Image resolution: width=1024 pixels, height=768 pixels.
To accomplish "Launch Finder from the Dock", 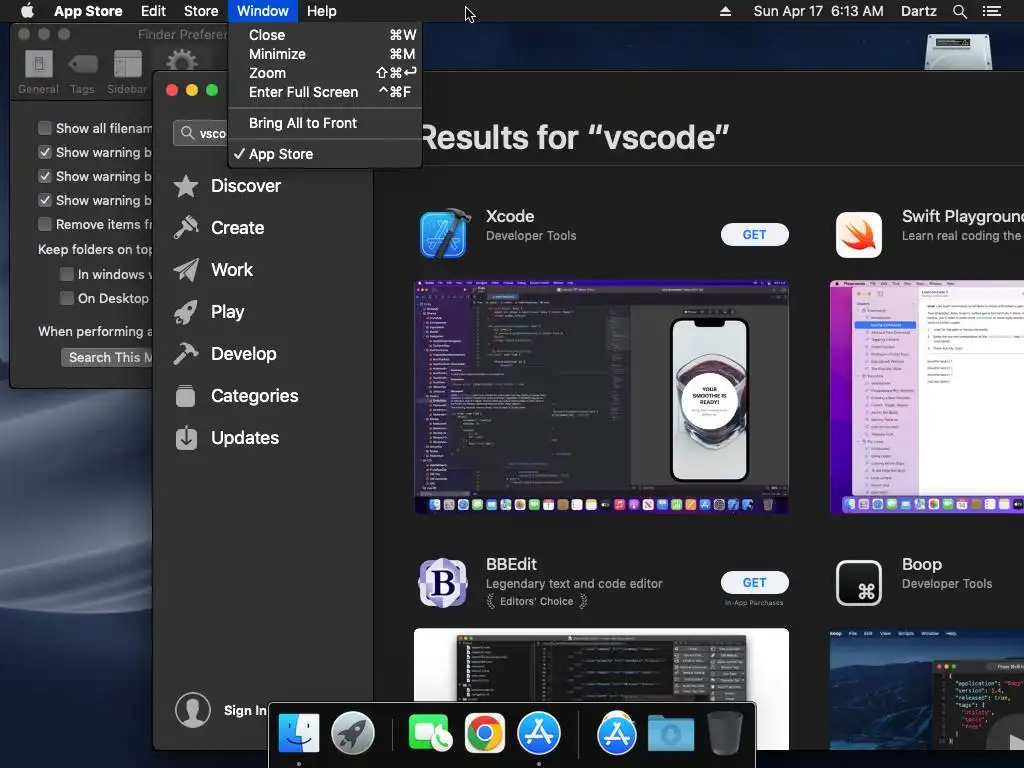I will pyautogui.click(x=299, y=733).
